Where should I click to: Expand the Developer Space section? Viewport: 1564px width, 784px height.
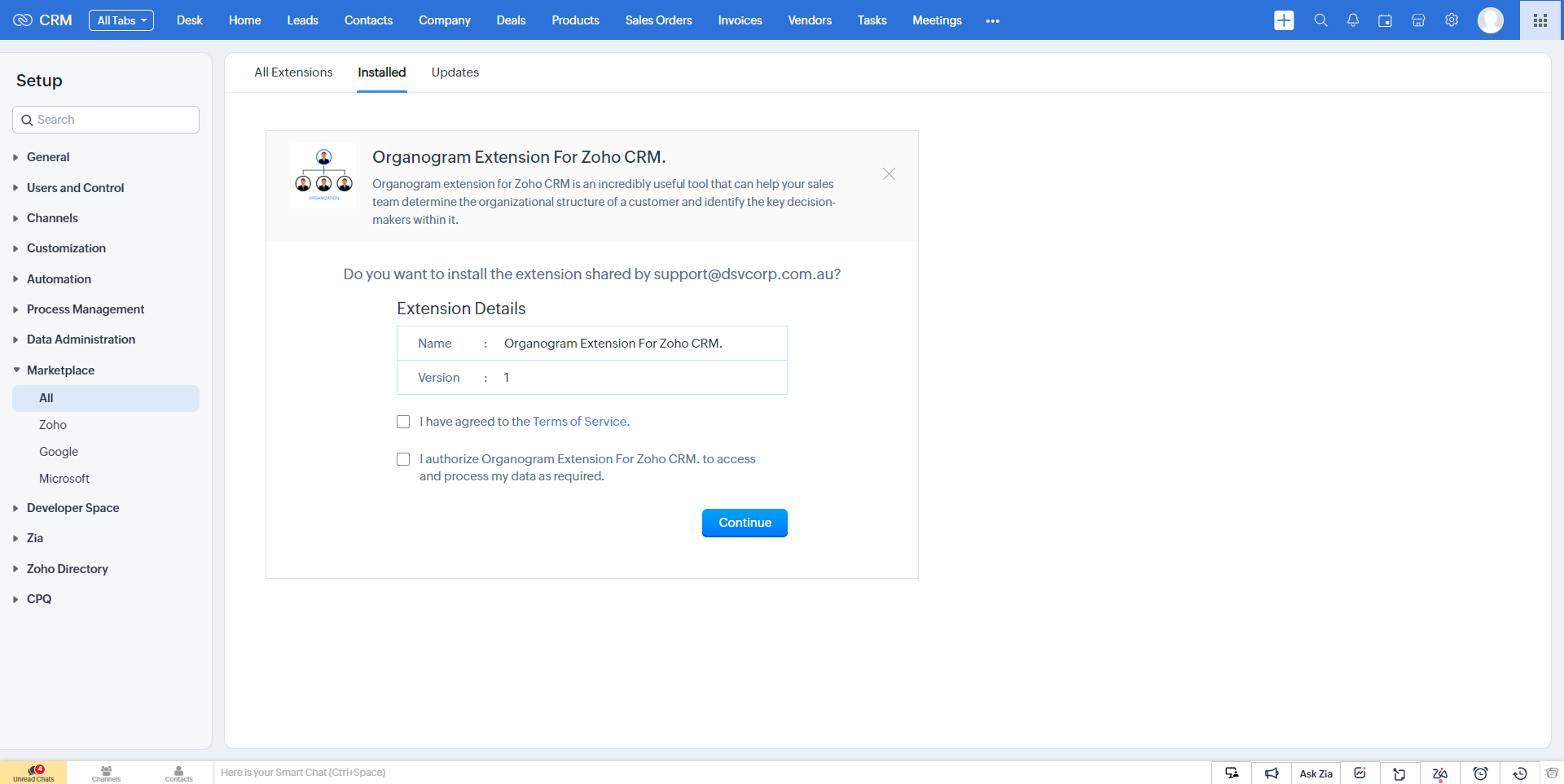pyautogui.click(x=72, y=508)
